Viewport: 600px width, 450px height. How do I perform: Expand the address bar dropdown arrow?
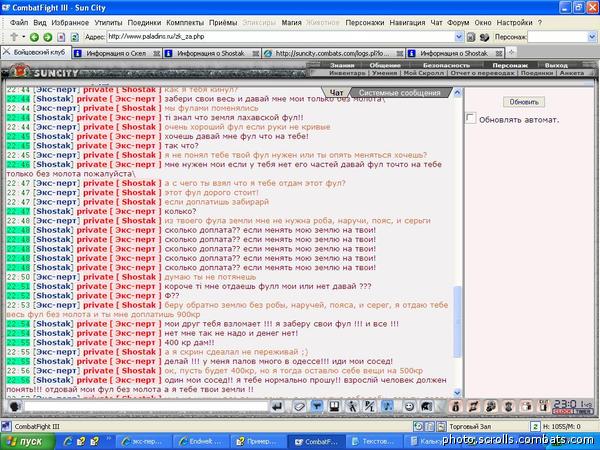pos(459,37)
